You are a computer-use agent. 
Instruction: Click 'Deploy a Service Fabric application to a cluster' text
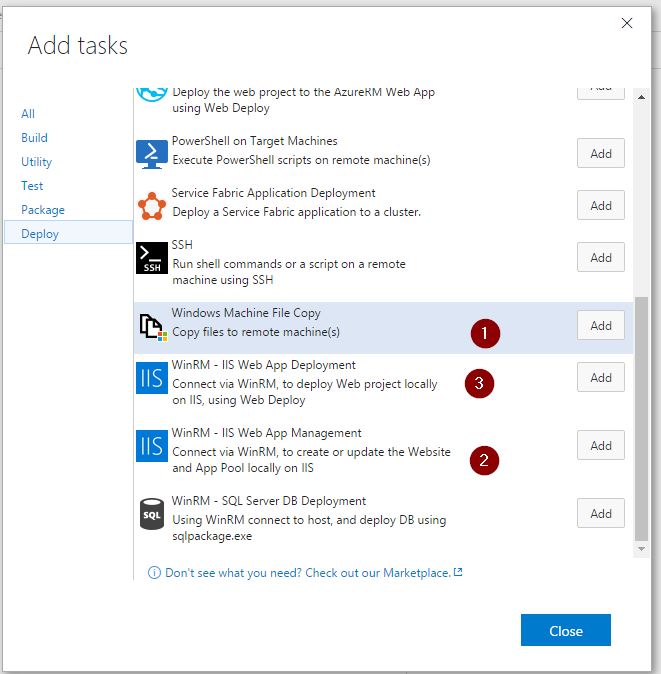(x=297, y=212)
